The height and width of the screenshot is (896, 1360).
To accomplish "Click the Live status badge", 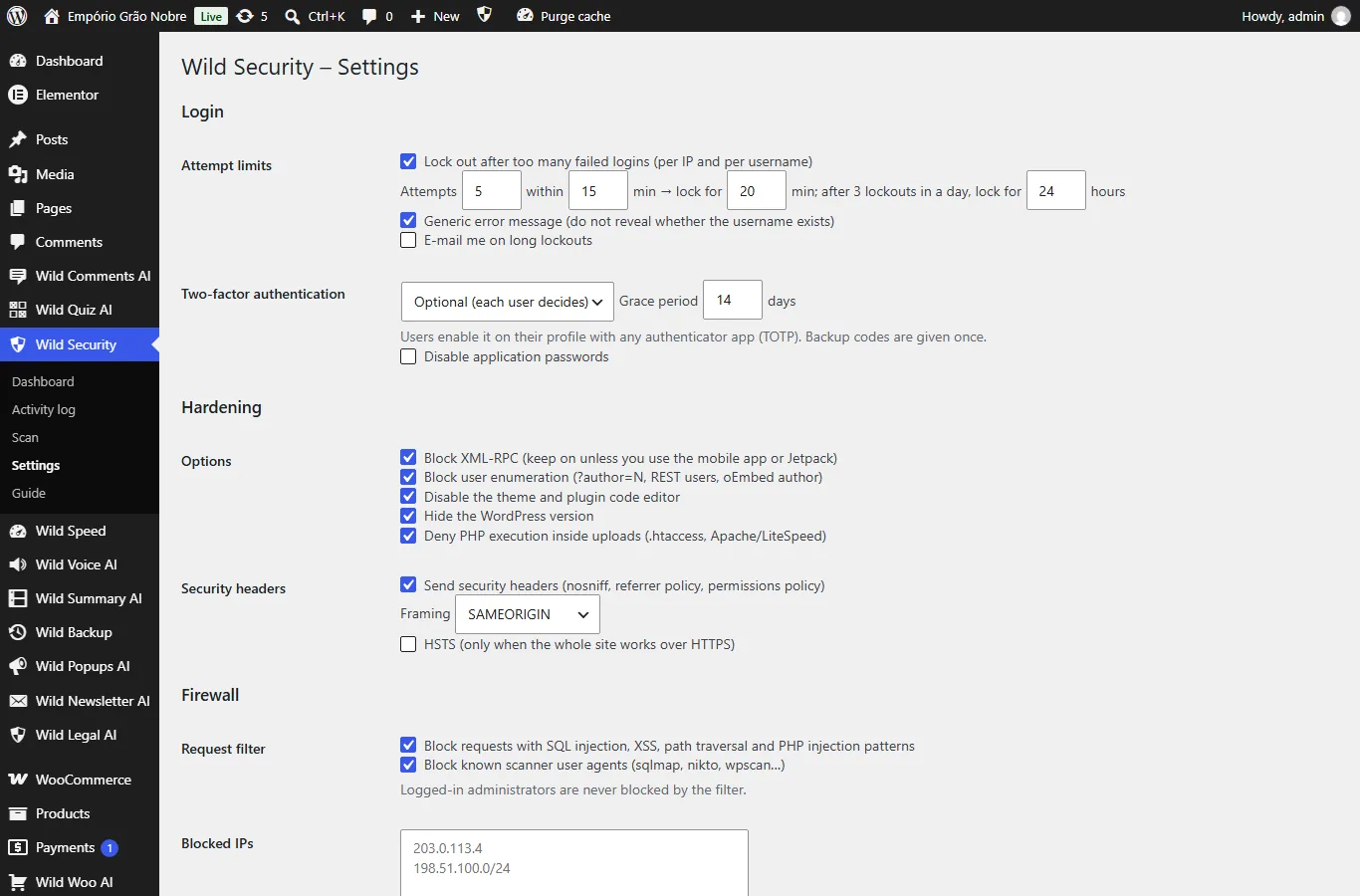I will point(211,16).
